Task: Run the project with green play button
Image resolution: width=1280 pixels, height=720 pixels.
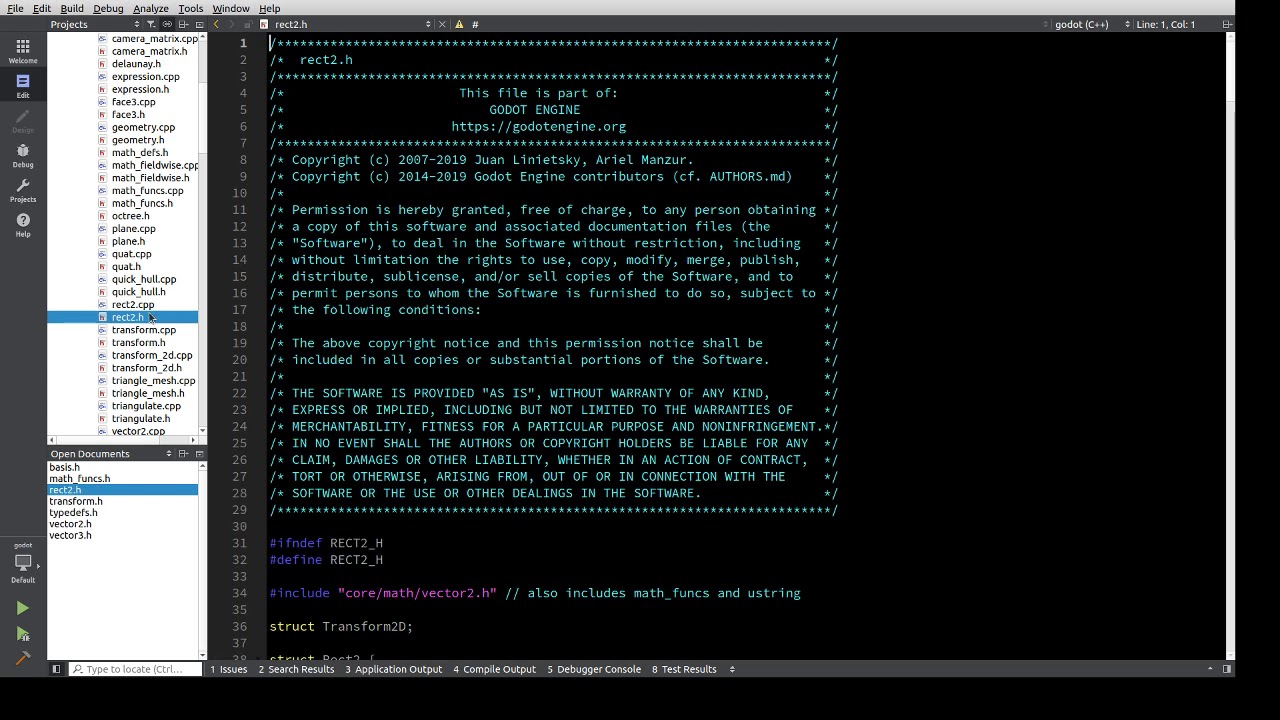Action: click(22, 608)
